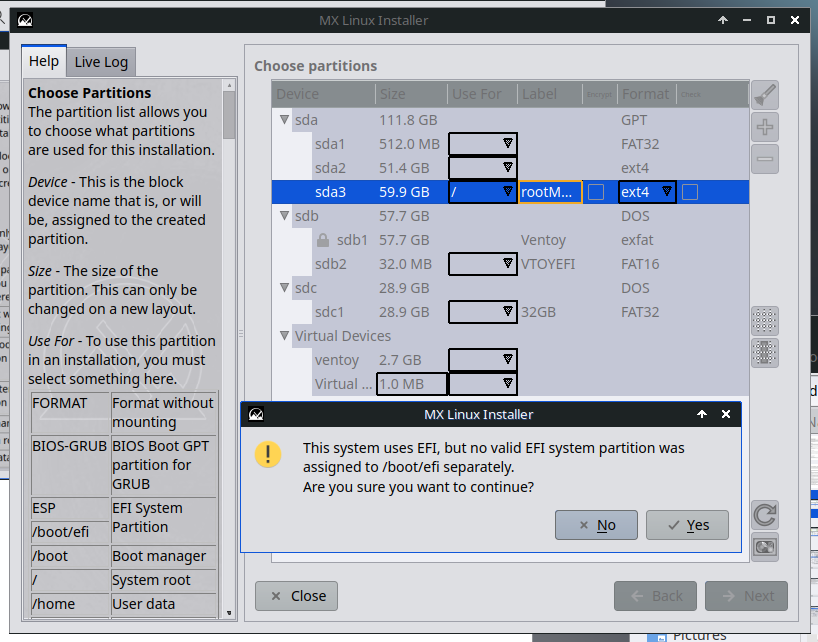This screenshot has height=642, width=818.
Task: Click the refresh circular arrow icon
Action: (765, 515)
